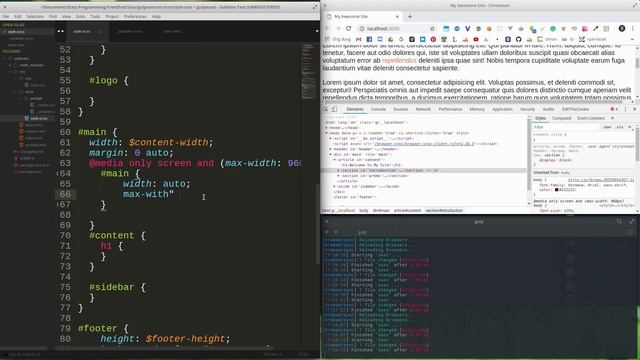
Task: Click the #222222 color swatch
Action: pos(556,190)
